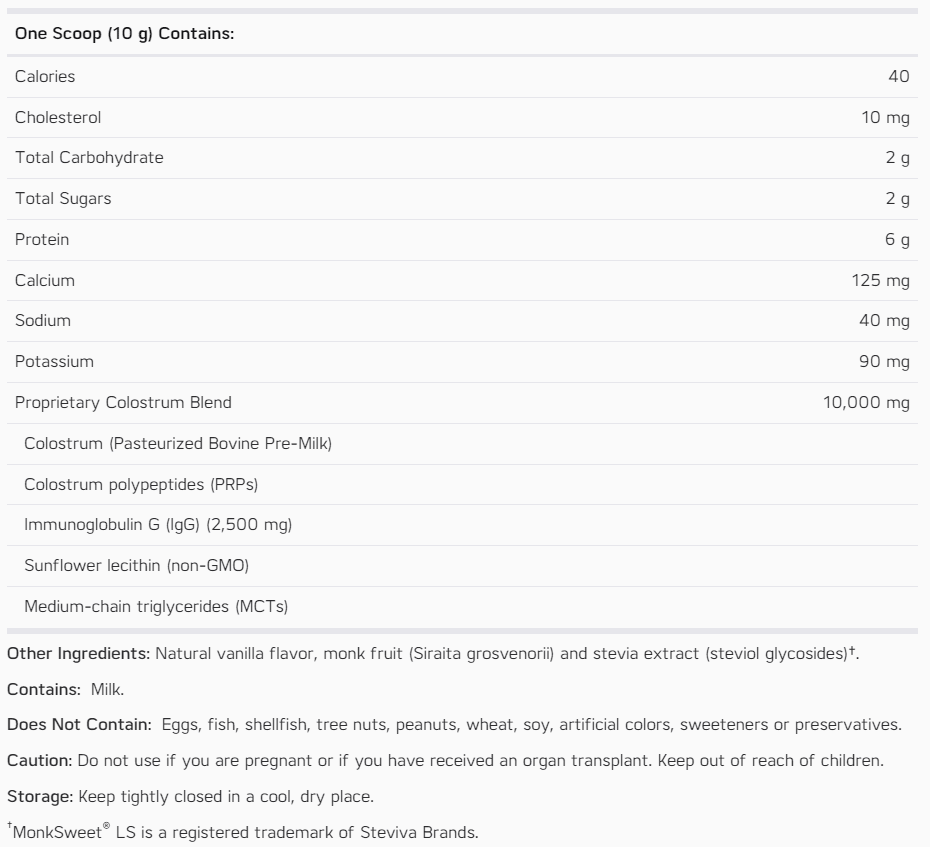Select the Sodium 40 mg value
Image resolution: width=930 pixels, height=847 pixels.
click(885, 321)
